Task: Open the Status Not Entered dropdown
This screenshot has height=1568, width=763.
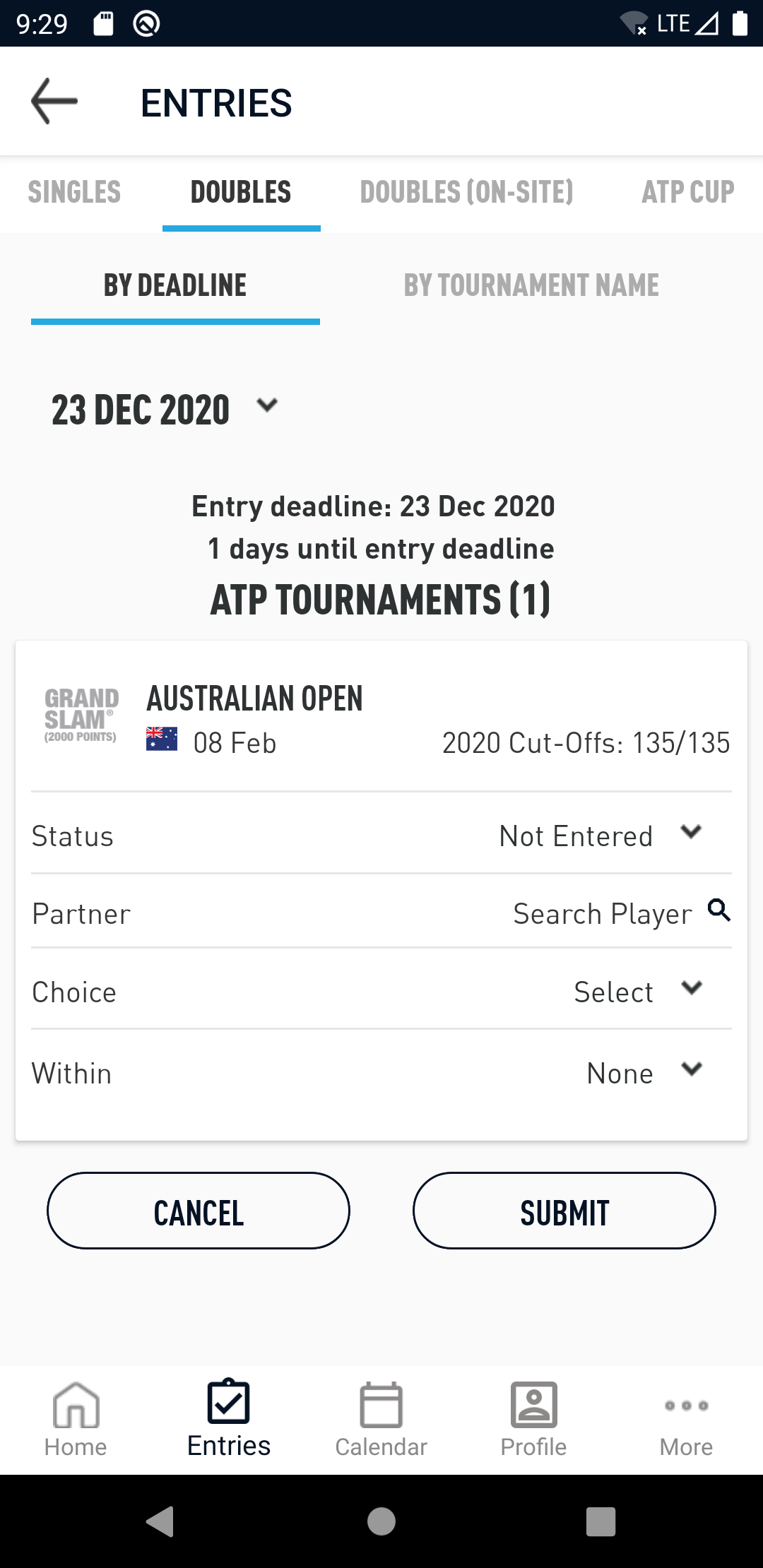Action: click(x=601, y=836)
